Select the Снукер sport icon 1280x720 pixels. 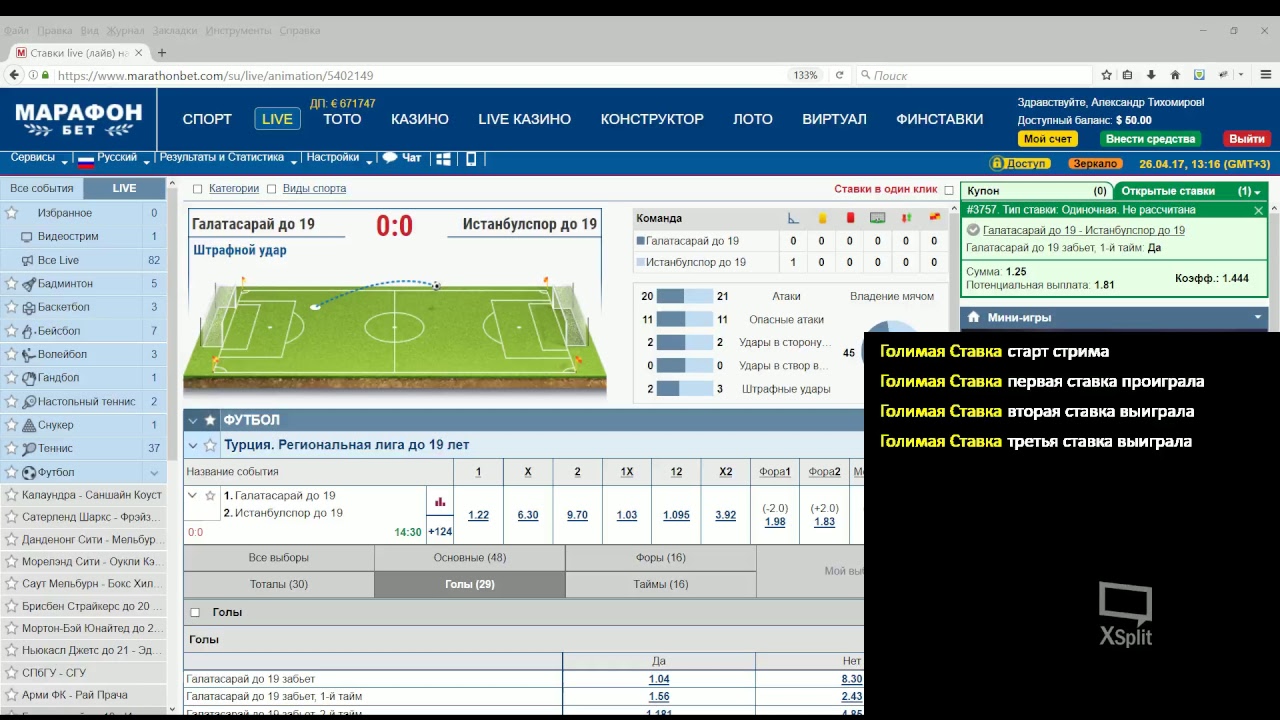29,425
